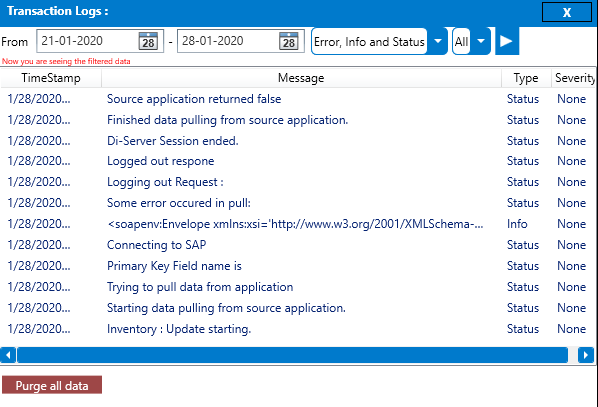Expand the All severity dropdown

click(x=481, y=41)
